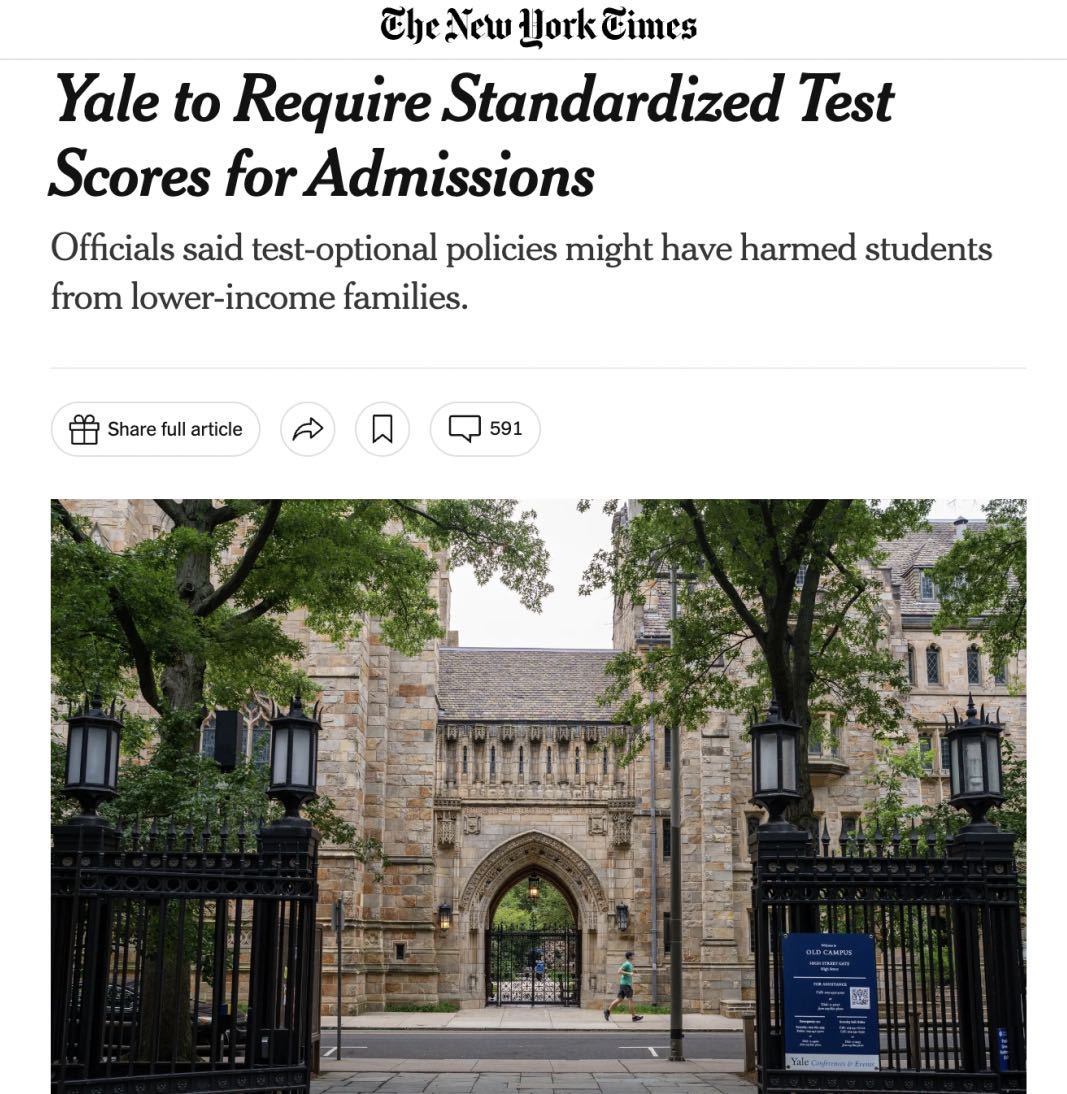This screenshot has width=1067, height=1094.
Task: Click the gift icon in Share button
Action: point(84,429)
